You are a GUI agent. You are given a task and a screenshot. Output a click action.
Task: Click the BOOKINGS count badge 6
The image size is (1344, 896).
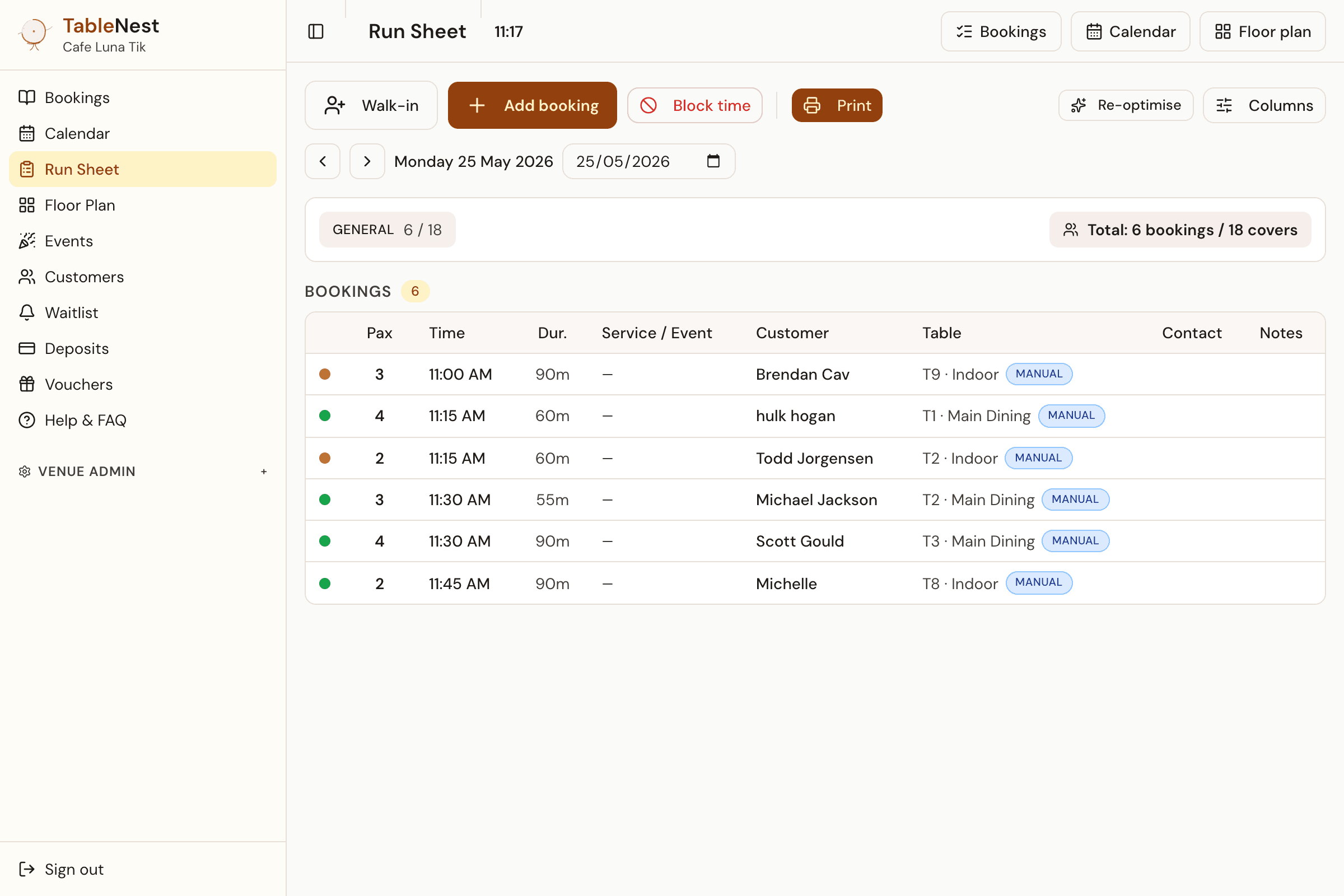[x=416, y=291]
